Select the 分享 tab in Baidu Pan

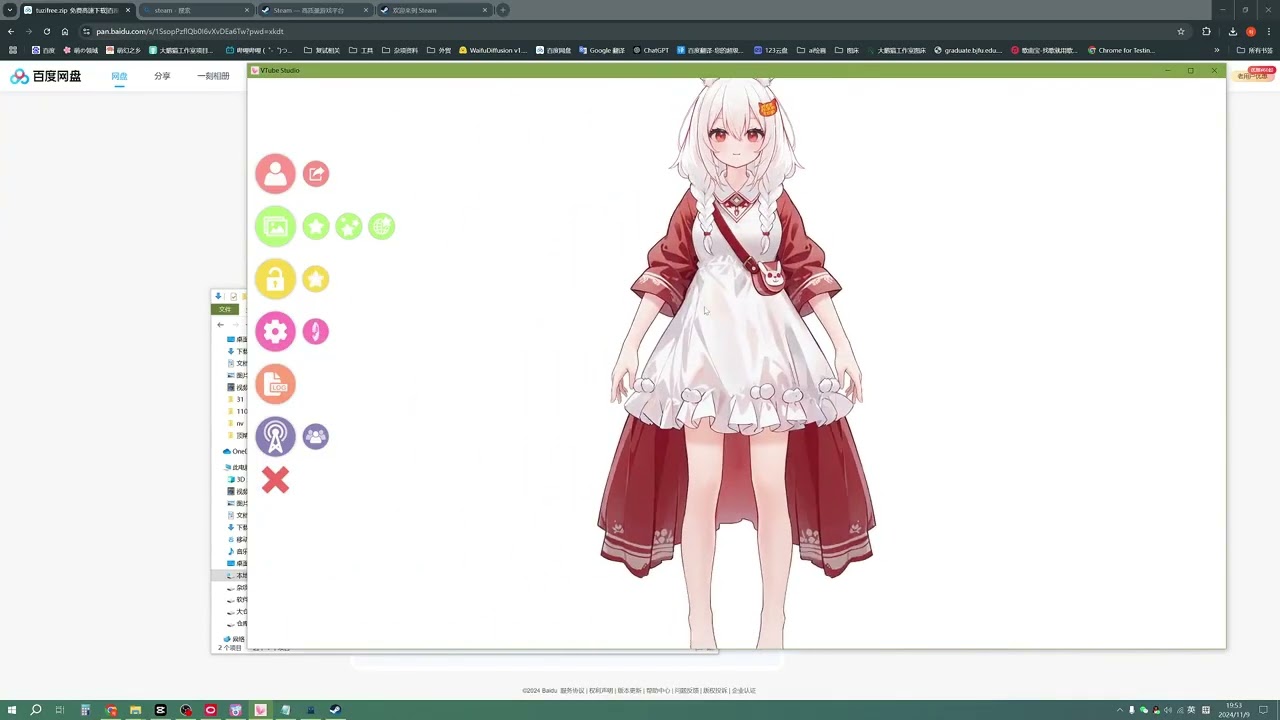(x=162, y=76)
